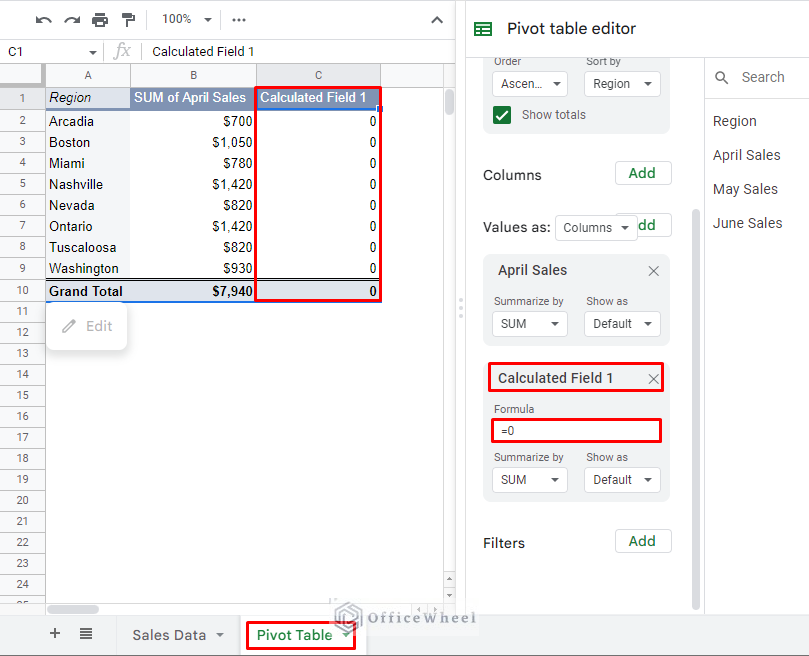809x656 pixels.
Task: Click Add button next to Filters
Action: (642, 541)
